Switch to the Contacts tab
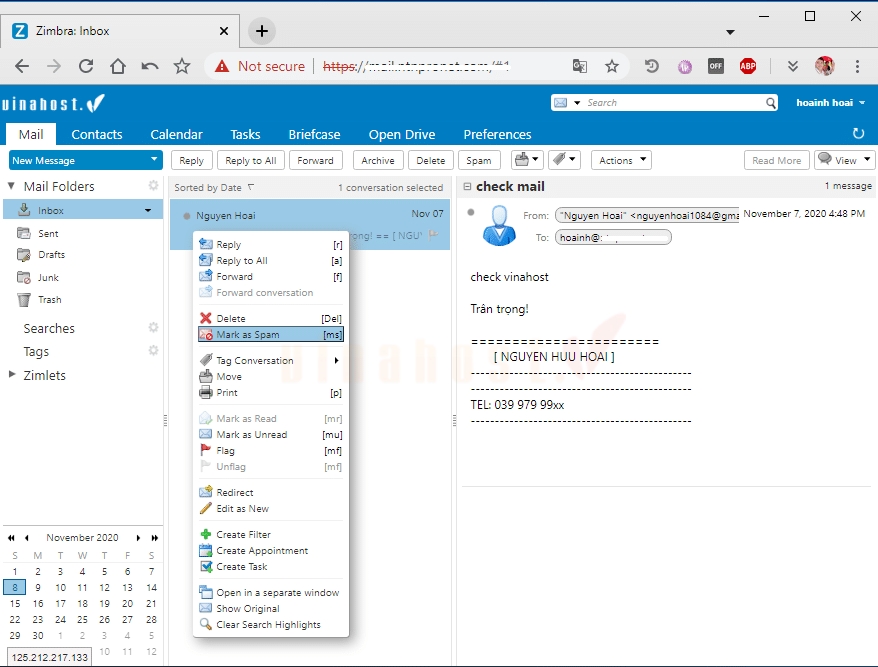Viewport: 878px width, 667px height. [x=97, y=134]
